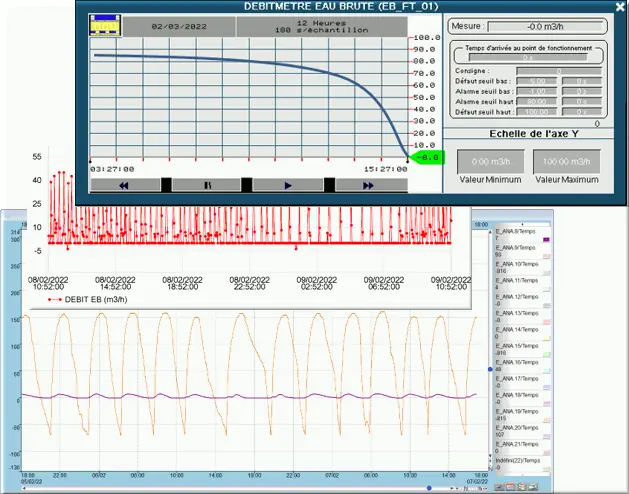This screenshot has height=494, width=629.
Task: Rewind the flowmeter trend with double-left arrows
Action: click(125, 185)
